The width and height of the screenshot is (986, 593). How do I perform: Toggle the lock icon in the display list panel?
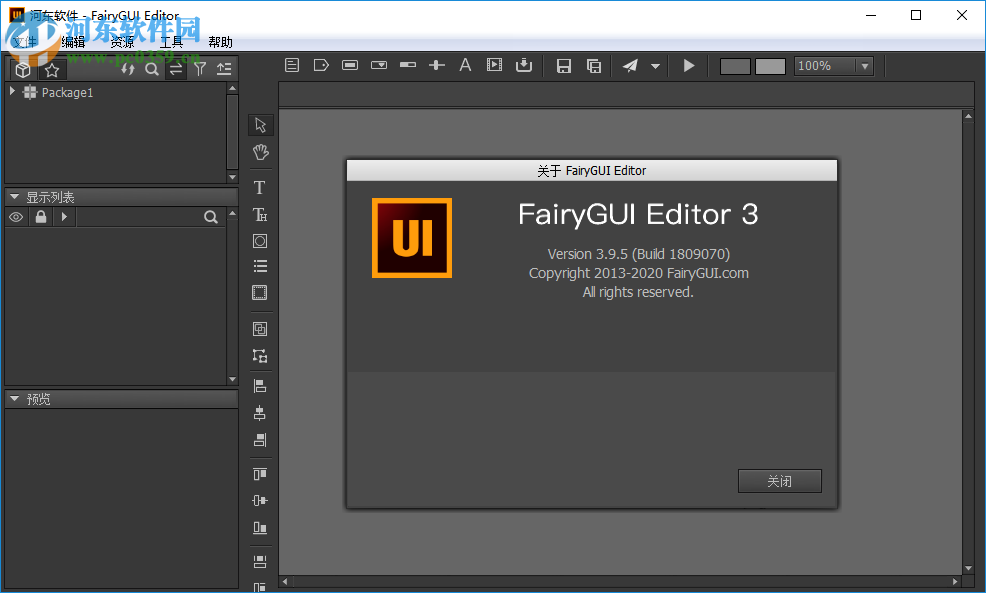click(40, 217)
